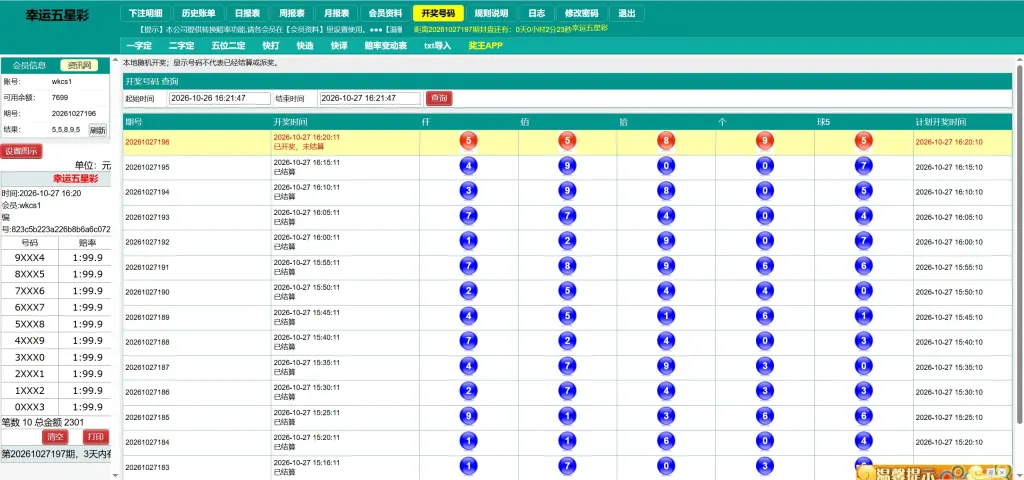Click the 退出 logout tab
The height and width of the screenshot is (480, 1024).
click(x=627, y=13)
